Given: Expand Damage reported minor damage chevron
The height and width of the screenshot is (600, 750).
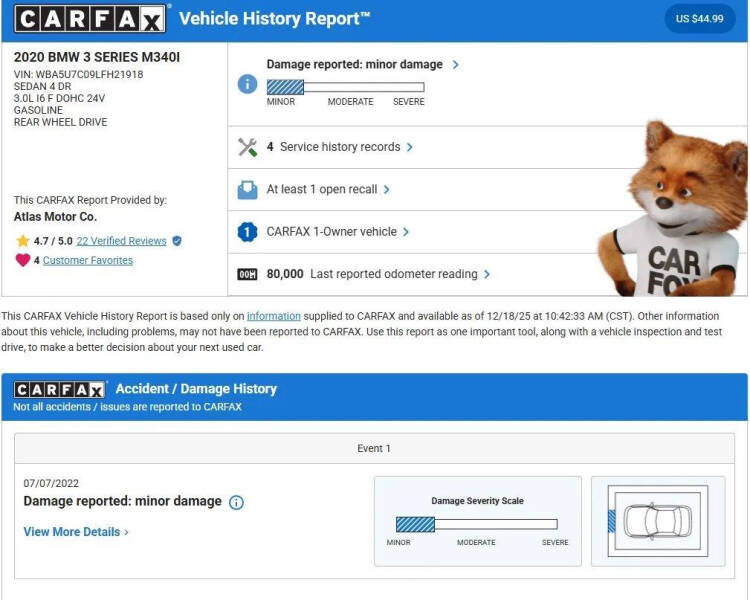Looking at the screenshot, I should 456,65.
